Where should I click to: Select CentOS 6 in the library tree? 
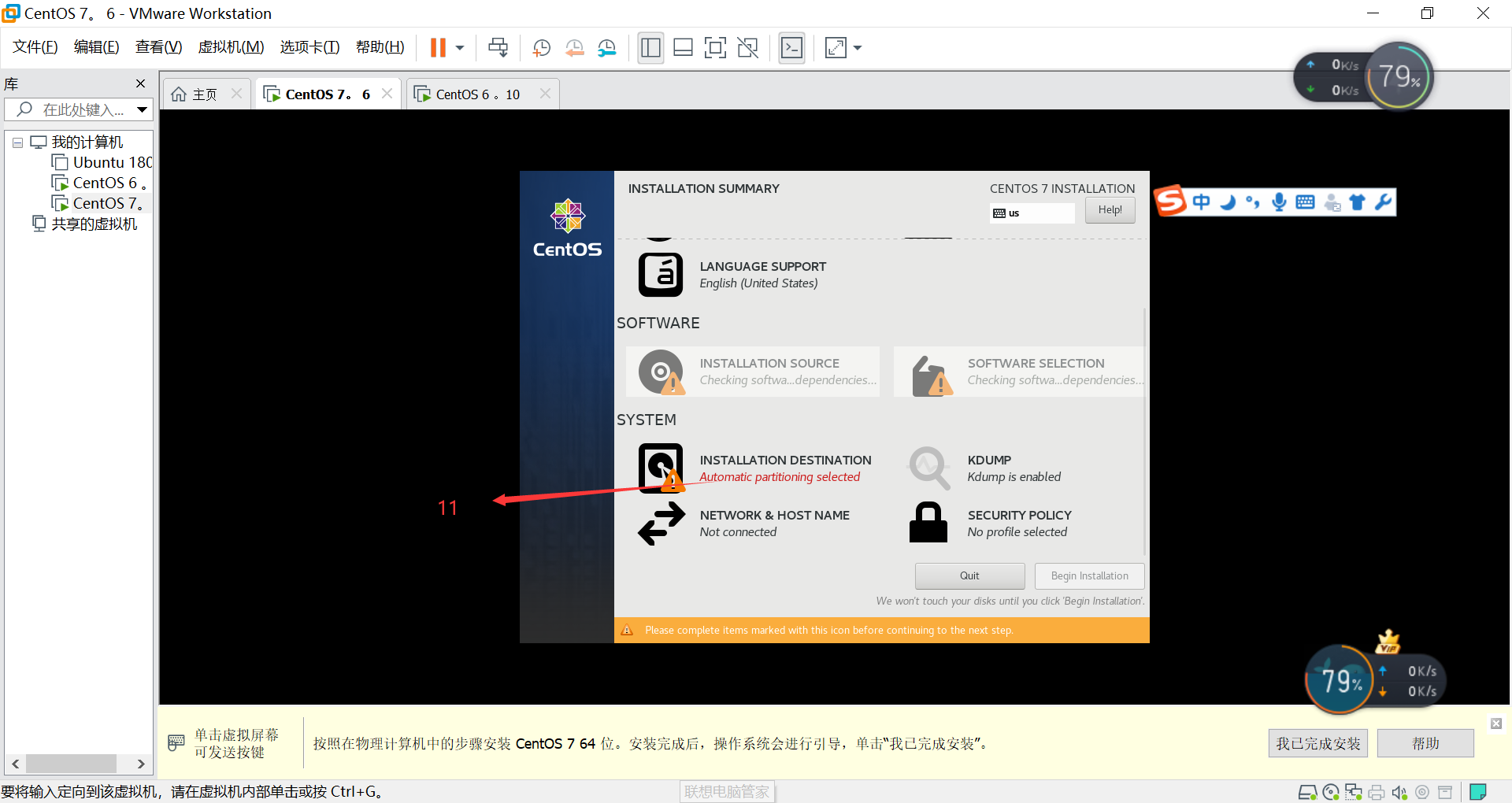point(100,183)
